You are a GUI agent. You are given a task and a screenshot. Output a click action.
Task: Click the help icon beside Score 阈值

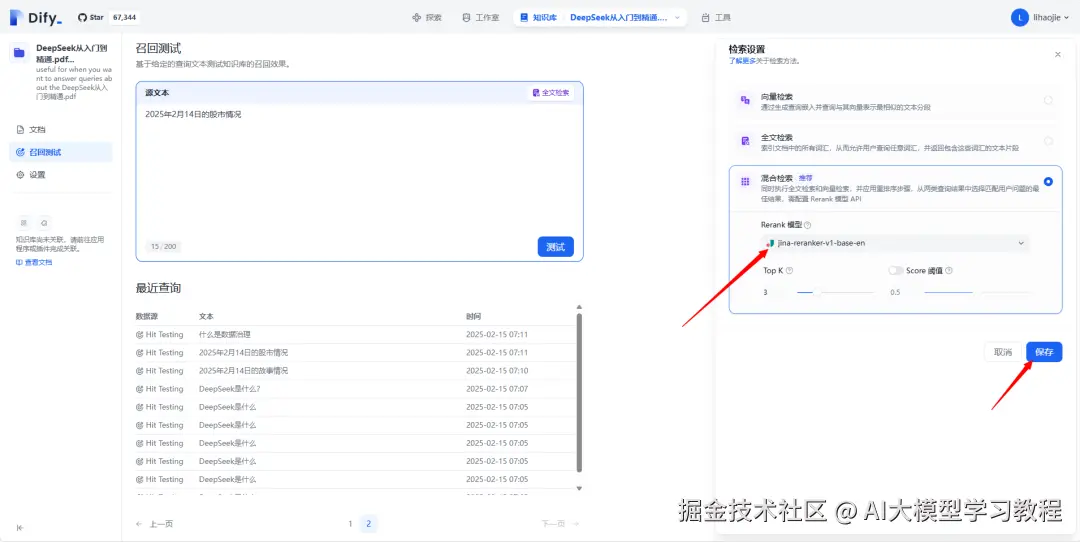tap(949, 271)
